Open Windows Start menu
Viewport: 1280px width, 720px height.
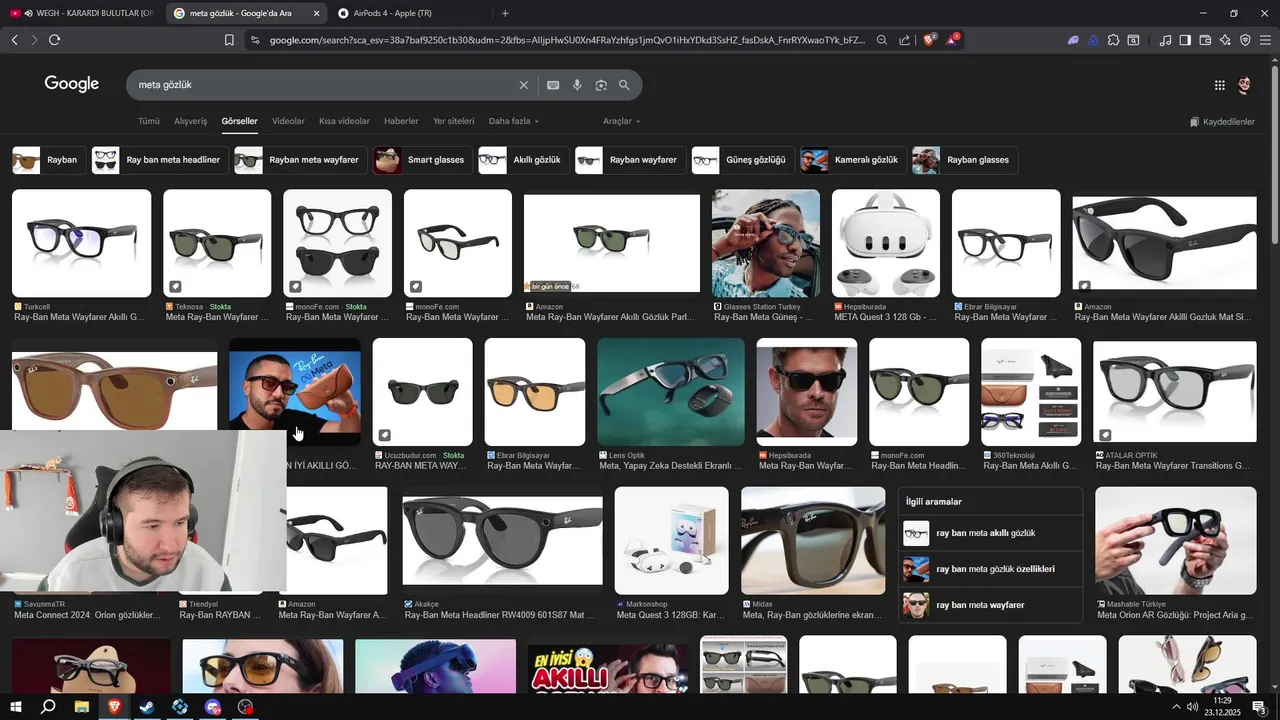pyautogui.click(x=15, y=707)
